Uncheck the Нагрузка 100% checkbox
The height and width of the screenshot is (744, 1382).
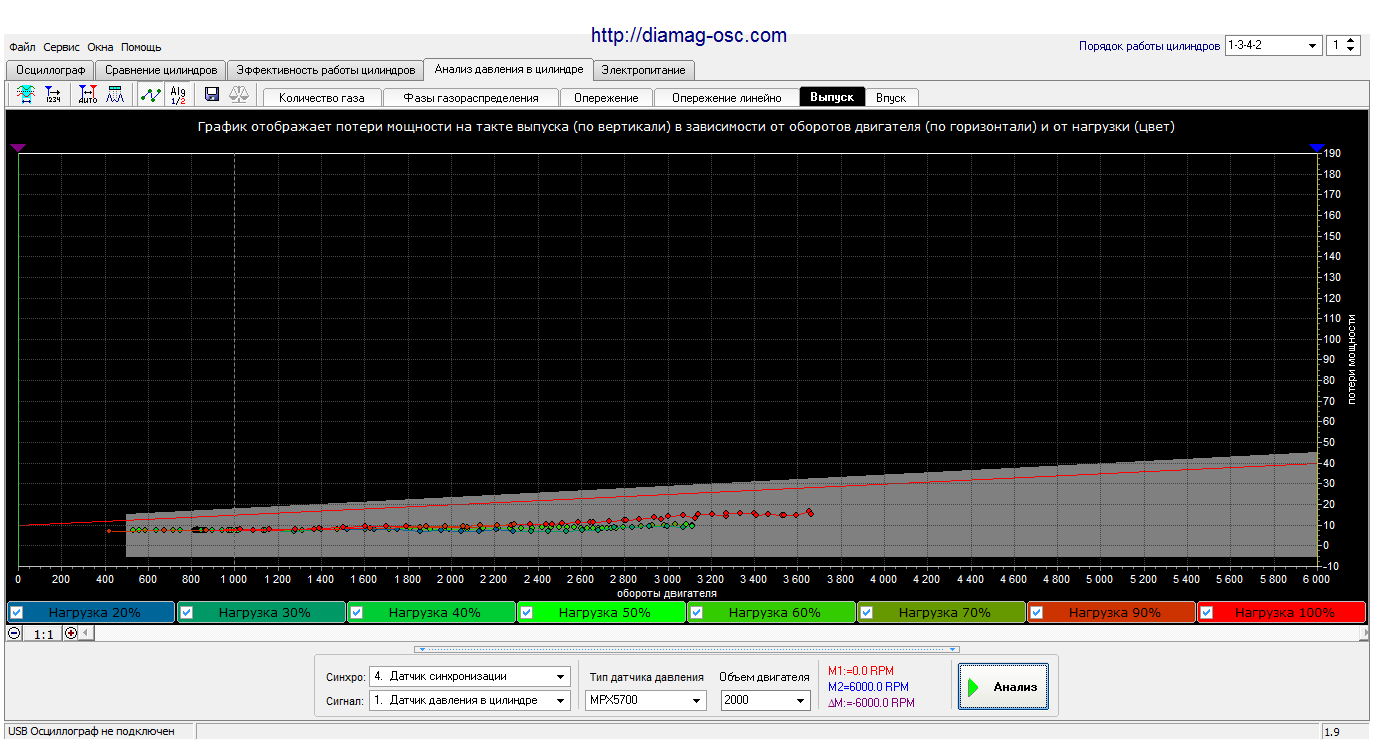pyautogui.click(x=1207, y=612)
